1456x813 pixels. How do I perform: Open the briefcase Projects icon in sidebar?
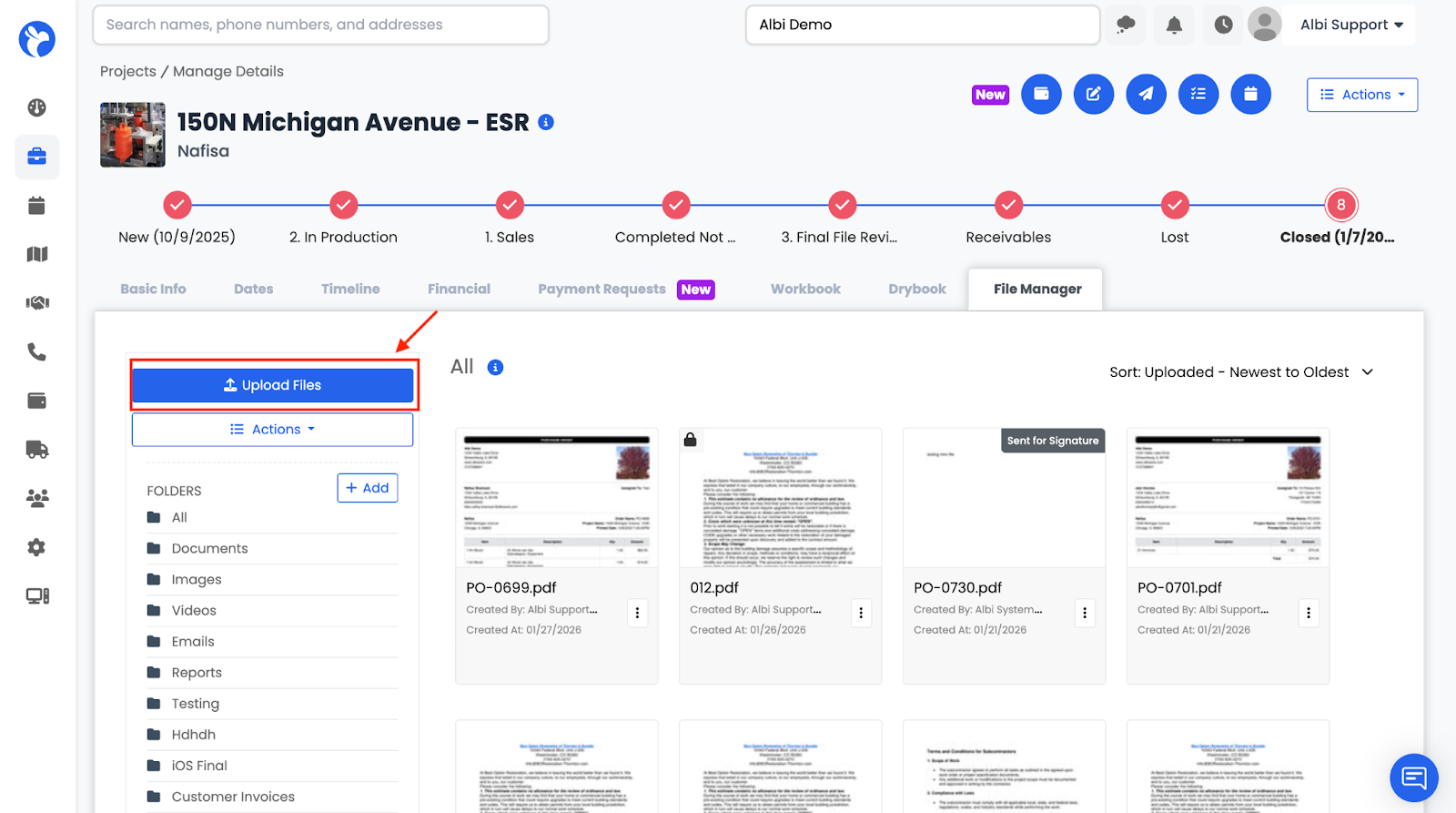[36, 157]
